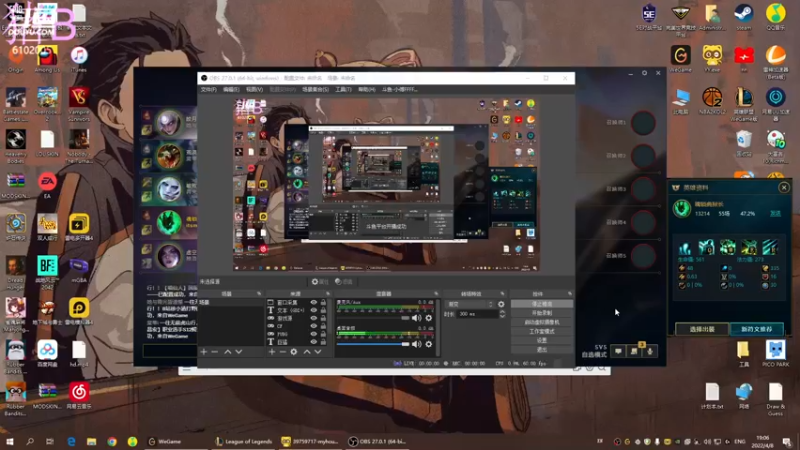
Task: Click the stop streaming button in OBS
Action: point(542,304)
